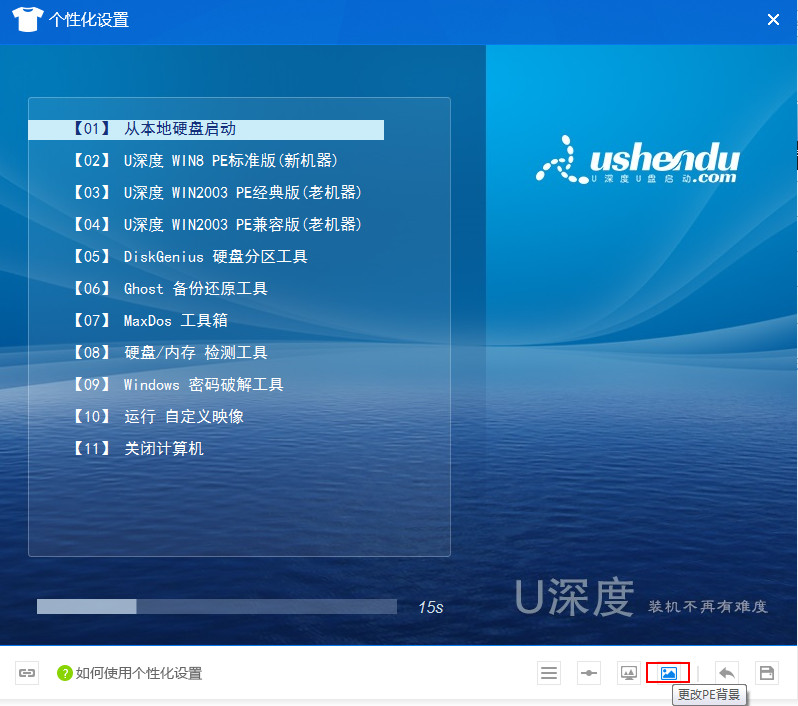Open the 如何使用个性化设置 help link
Viewport: 798px width, 706px height.
(x=139, y=674)
